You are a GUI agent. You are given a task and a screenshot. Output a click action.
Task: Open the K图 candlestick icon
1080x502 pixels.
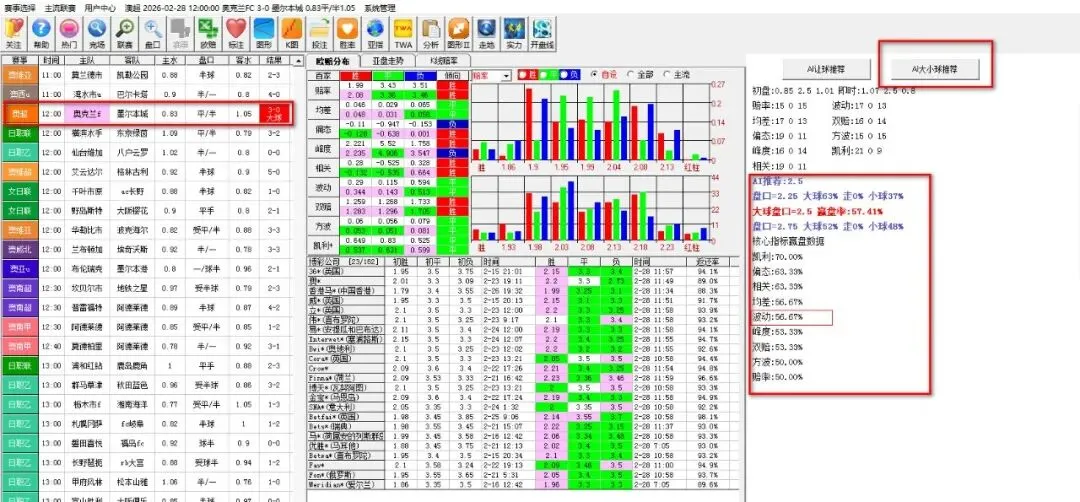(x=291, y=33)
